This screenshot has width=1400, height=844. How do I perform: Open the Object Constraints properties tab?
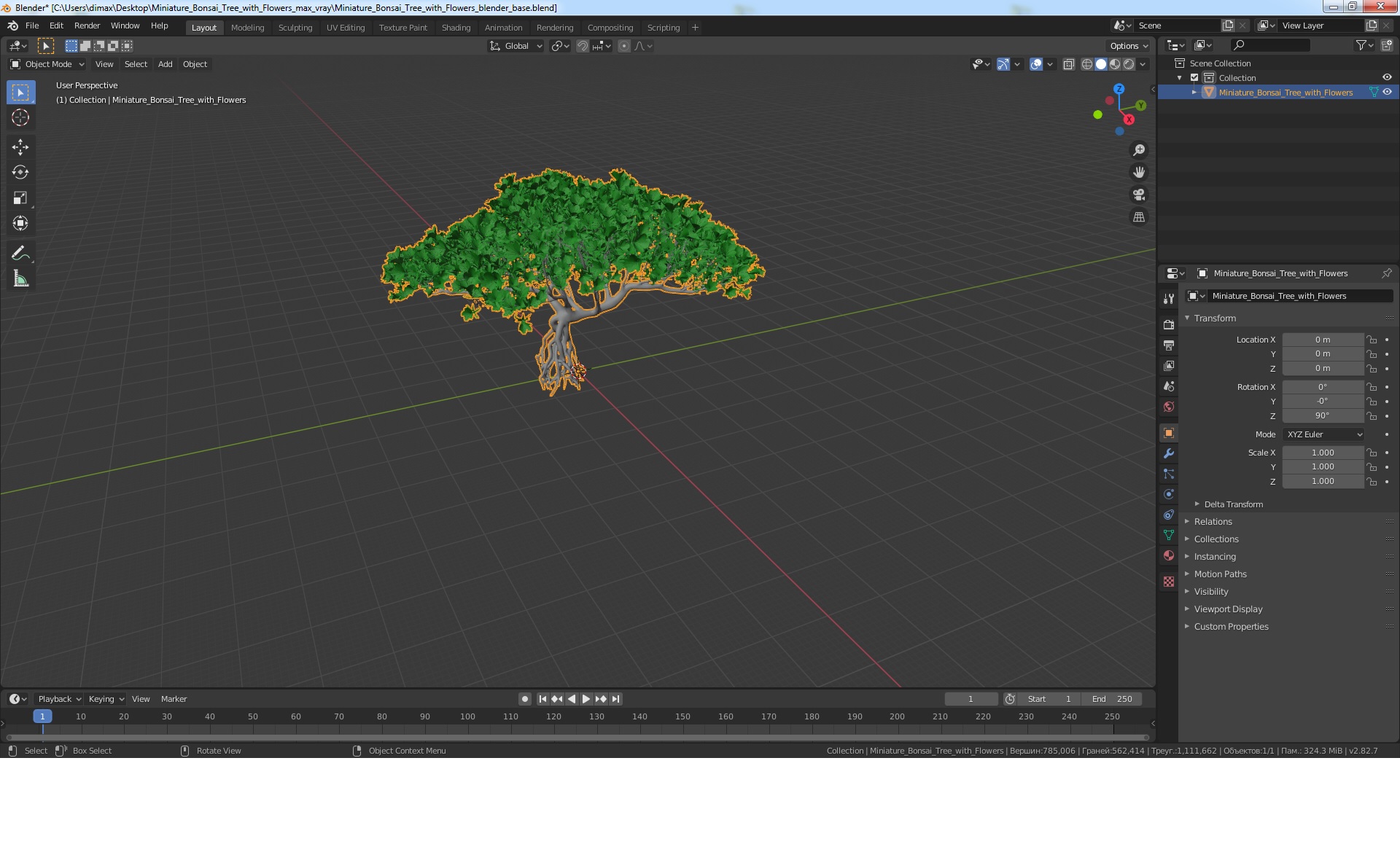(1169, 515)
